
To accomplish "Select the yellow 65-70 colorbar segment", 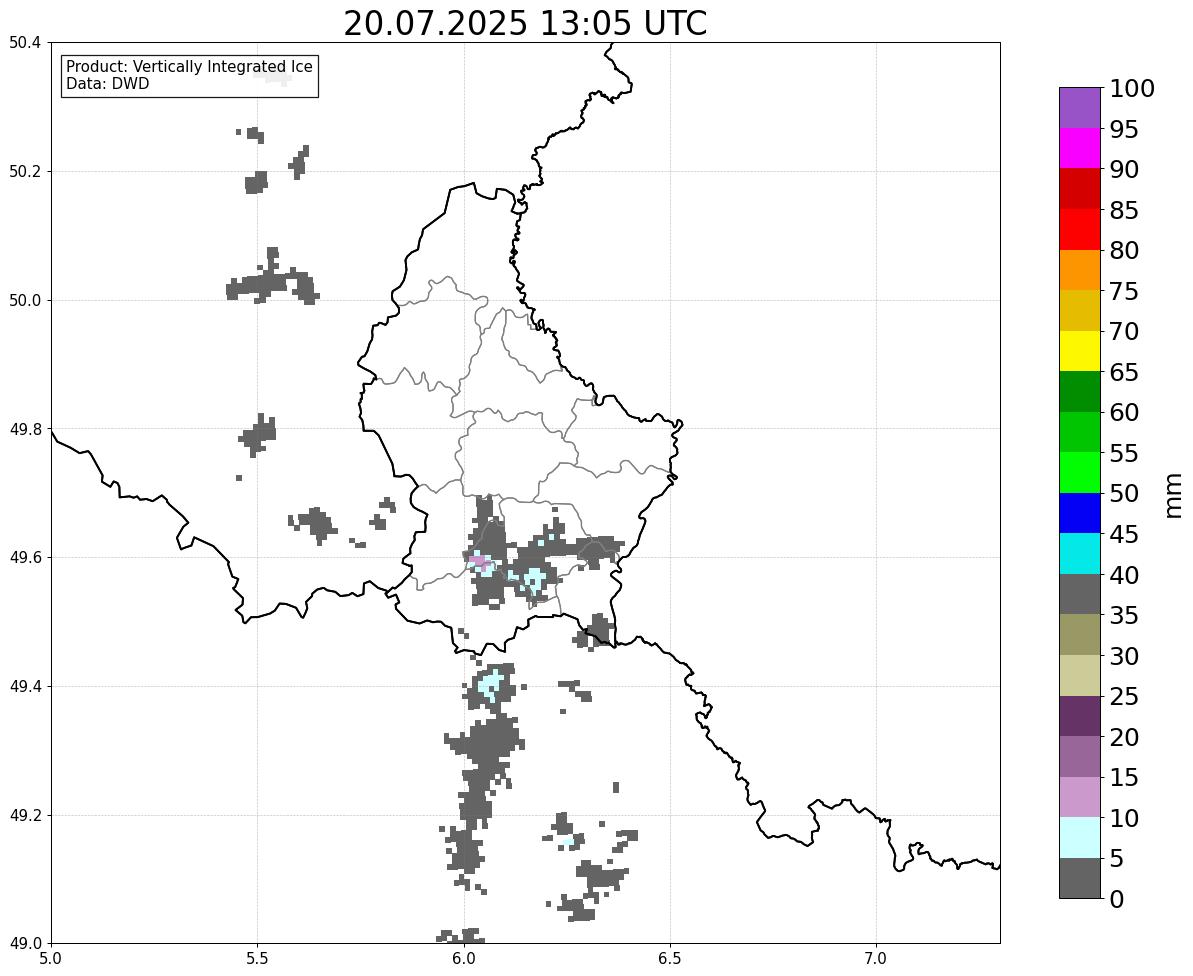I will click(1080, 351).
